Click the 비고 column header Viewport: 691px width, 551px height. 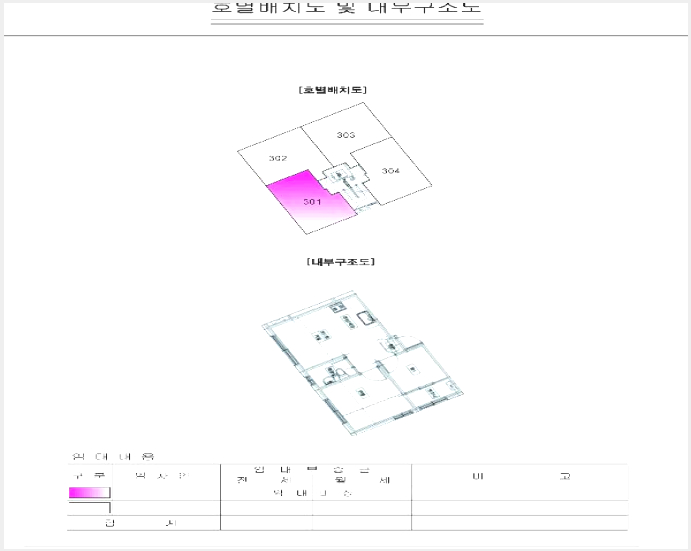pos(521,477)
